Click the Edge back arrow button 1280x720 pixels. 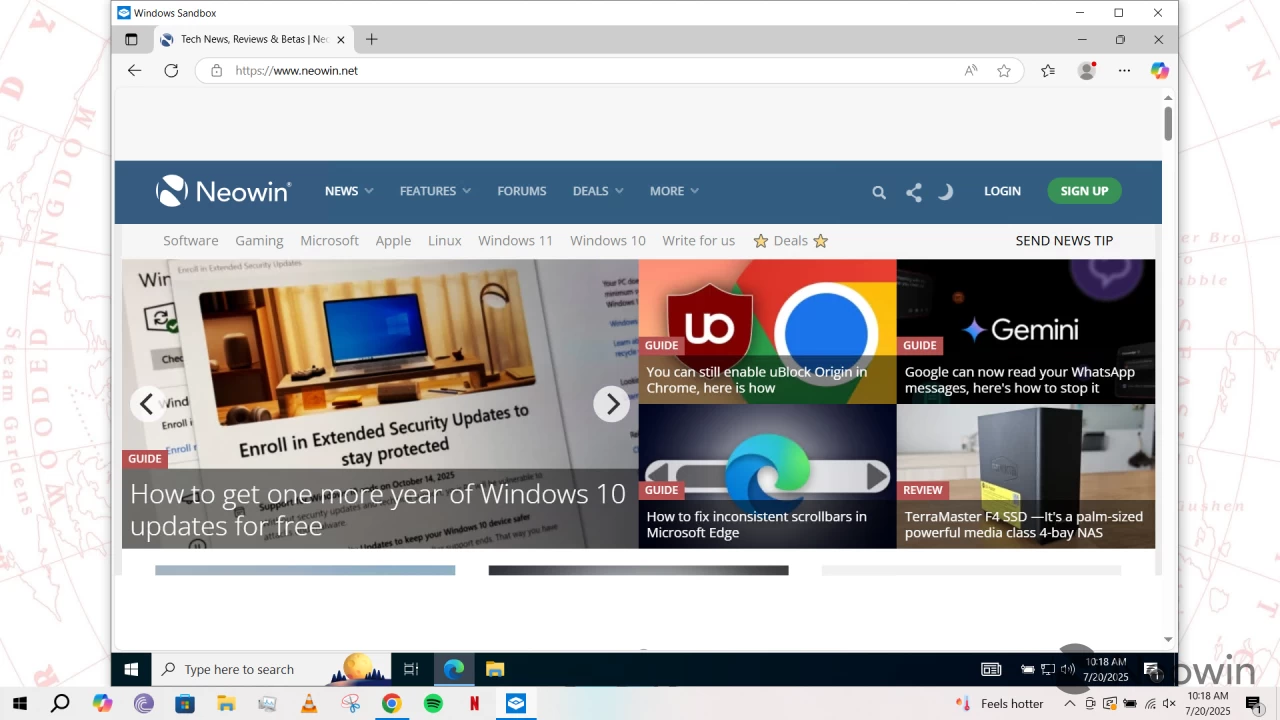tap(134, 70)
